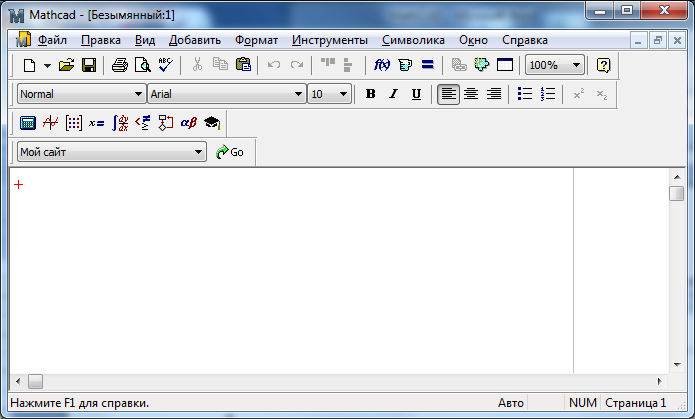Open the Programming toolbar icon
The width and height of the screenshot is (695, 419).
click(x=166, y=123)
